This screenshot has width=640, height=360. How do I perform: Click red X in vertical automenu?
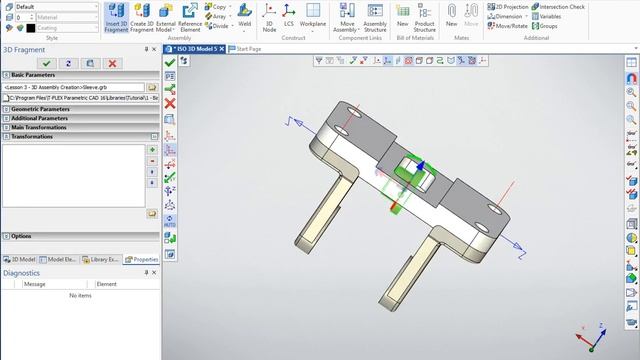(x=170, y=104)
